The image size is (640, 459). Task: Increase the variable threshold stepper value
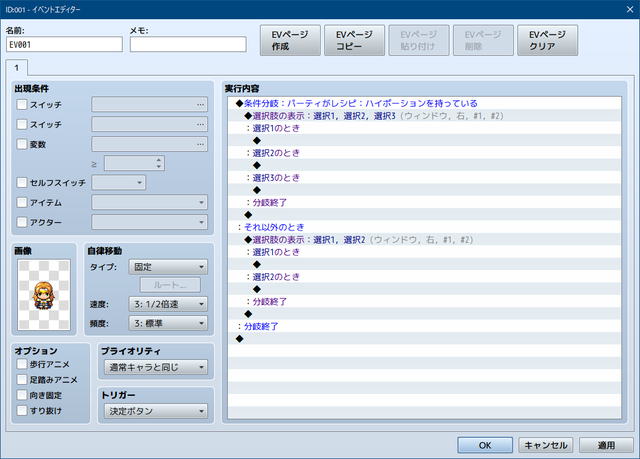(159, 160)
